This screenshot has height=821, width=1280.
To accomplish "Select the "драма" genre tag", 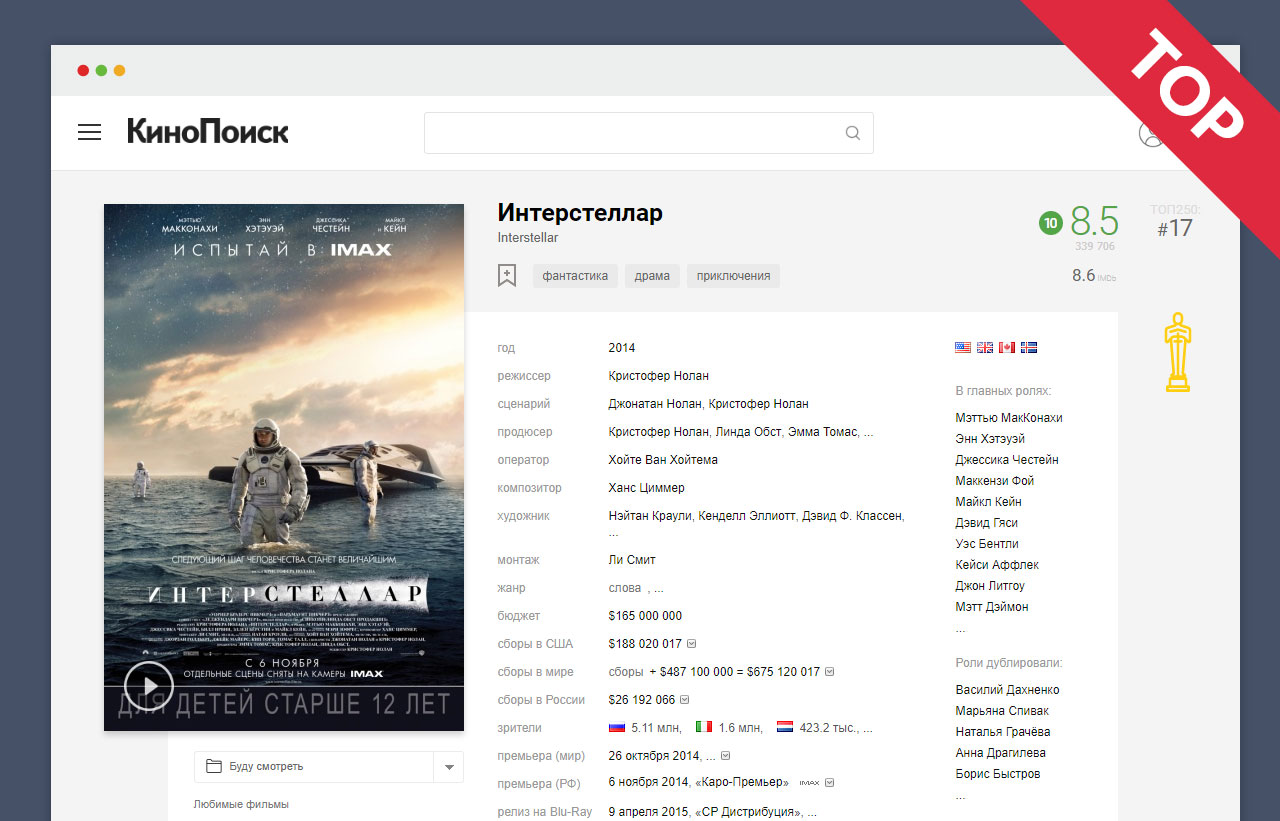I will click(652, 275).
